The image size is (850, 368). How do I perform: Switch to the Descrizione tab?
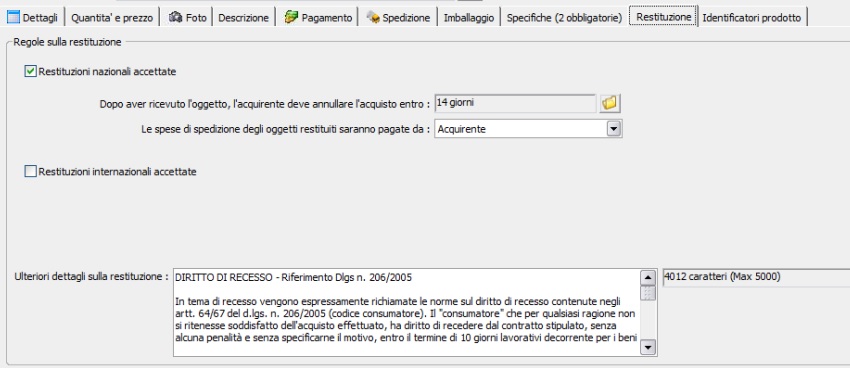[243, 17]
